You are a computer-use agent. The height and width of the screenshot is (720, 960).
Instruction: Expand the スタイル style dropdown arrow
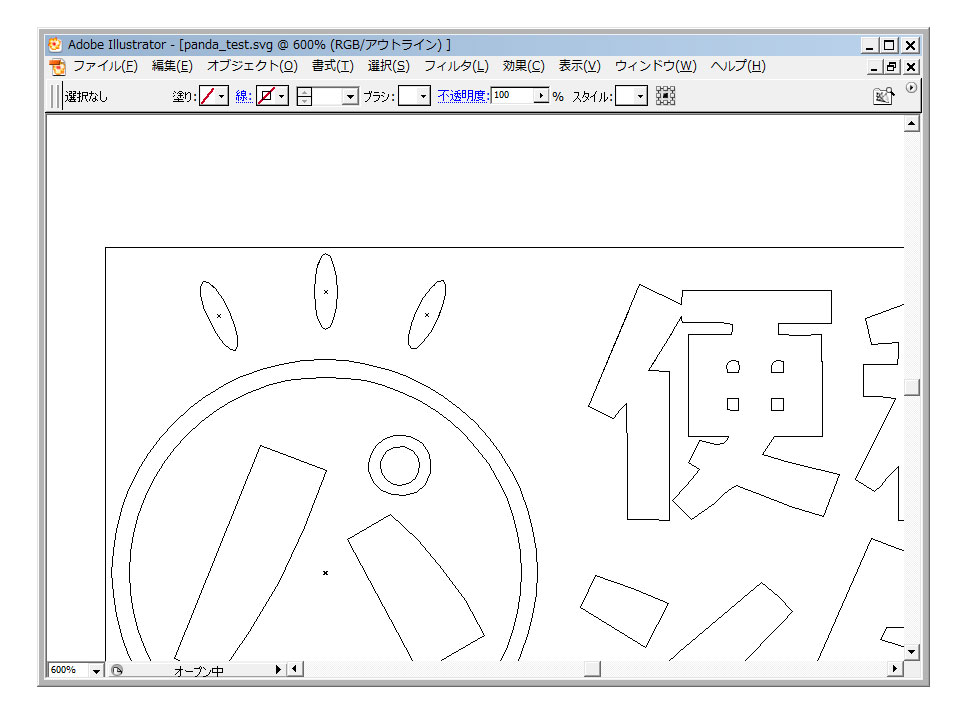[640, 96]
